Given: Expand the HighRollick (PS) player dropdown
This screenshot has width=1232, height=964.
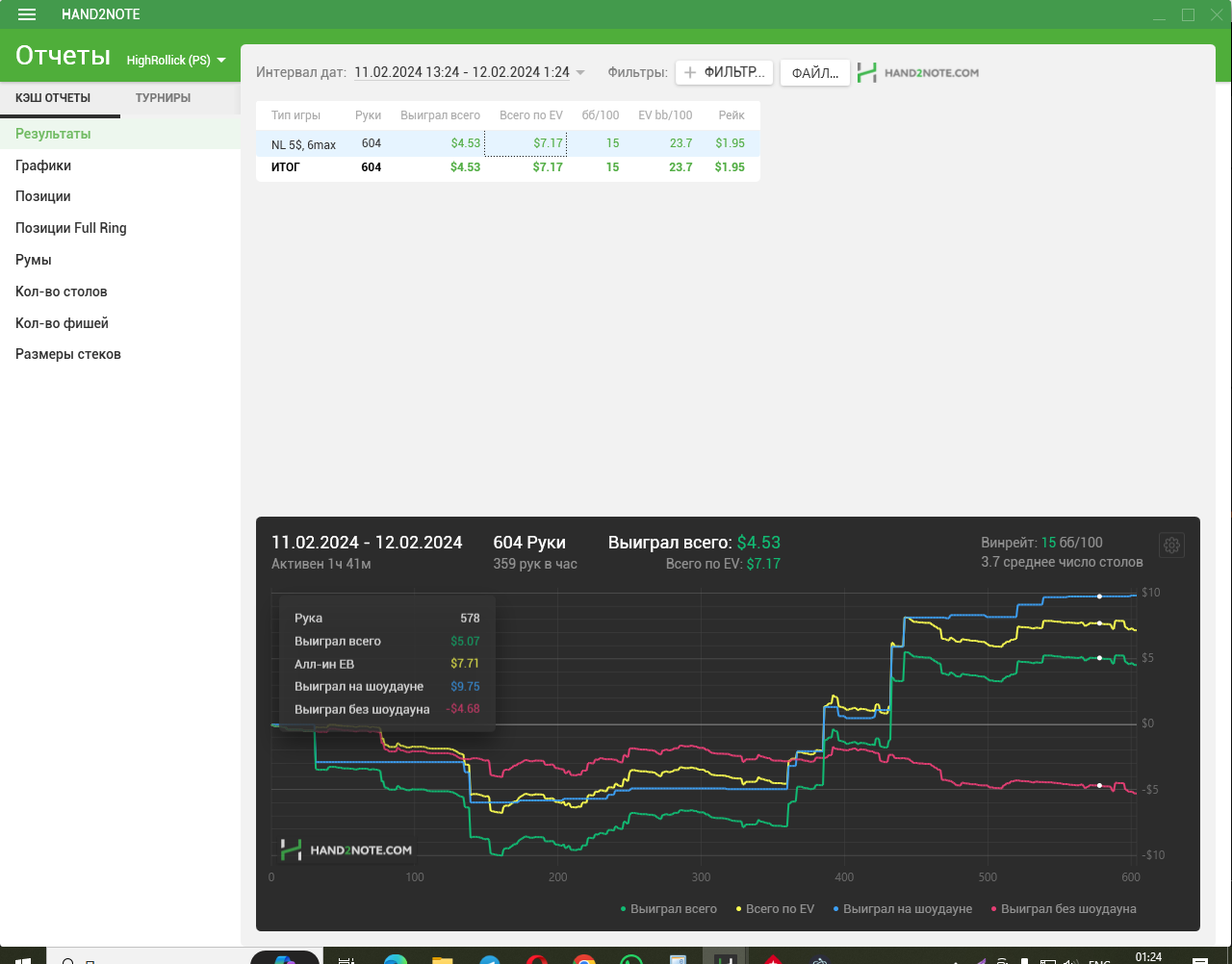Looking at the screenshot, I should (x=176, y=60).
